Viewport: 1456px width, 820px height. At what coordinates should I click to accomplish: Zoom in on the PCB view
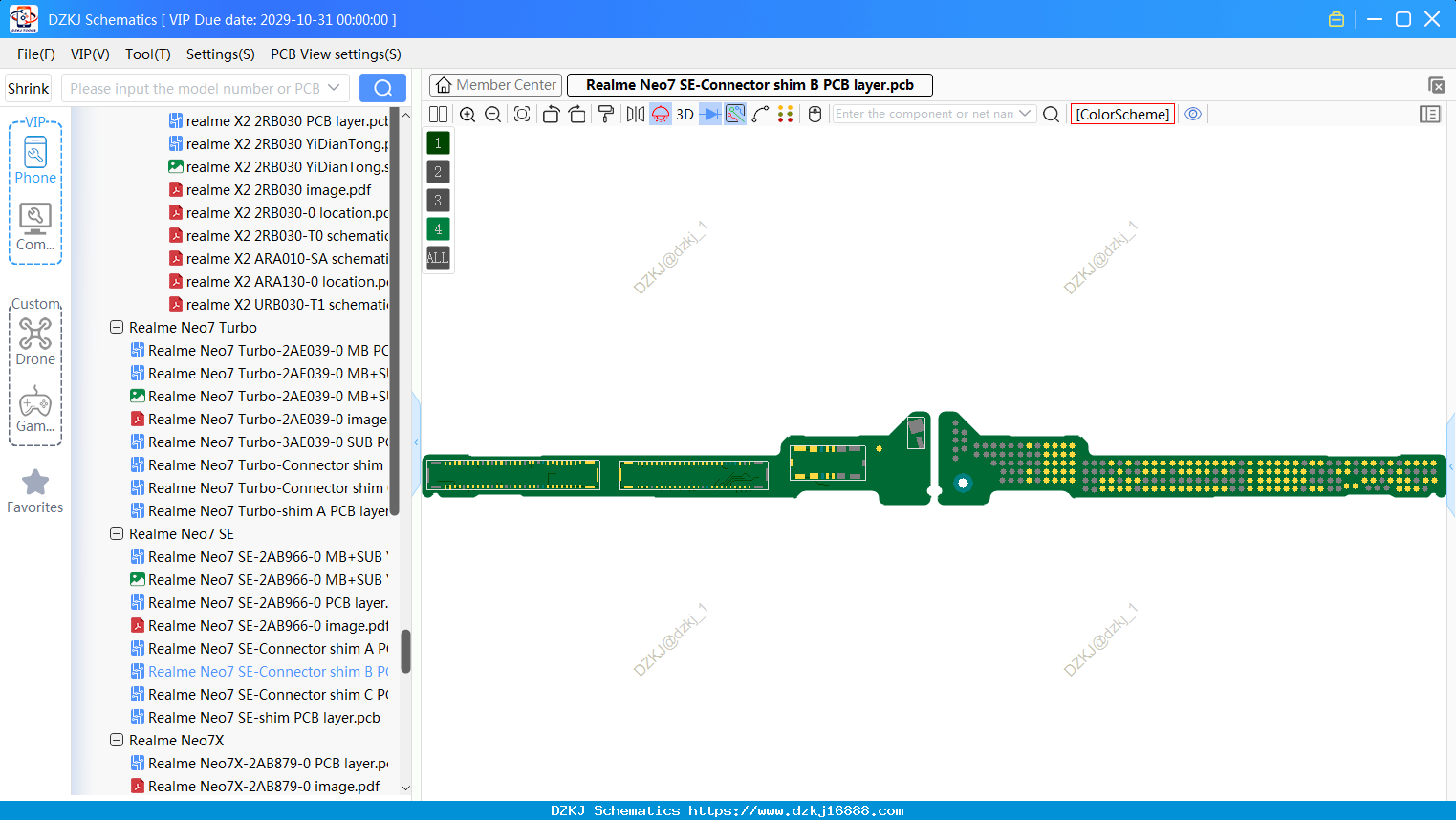coord(467,114)
